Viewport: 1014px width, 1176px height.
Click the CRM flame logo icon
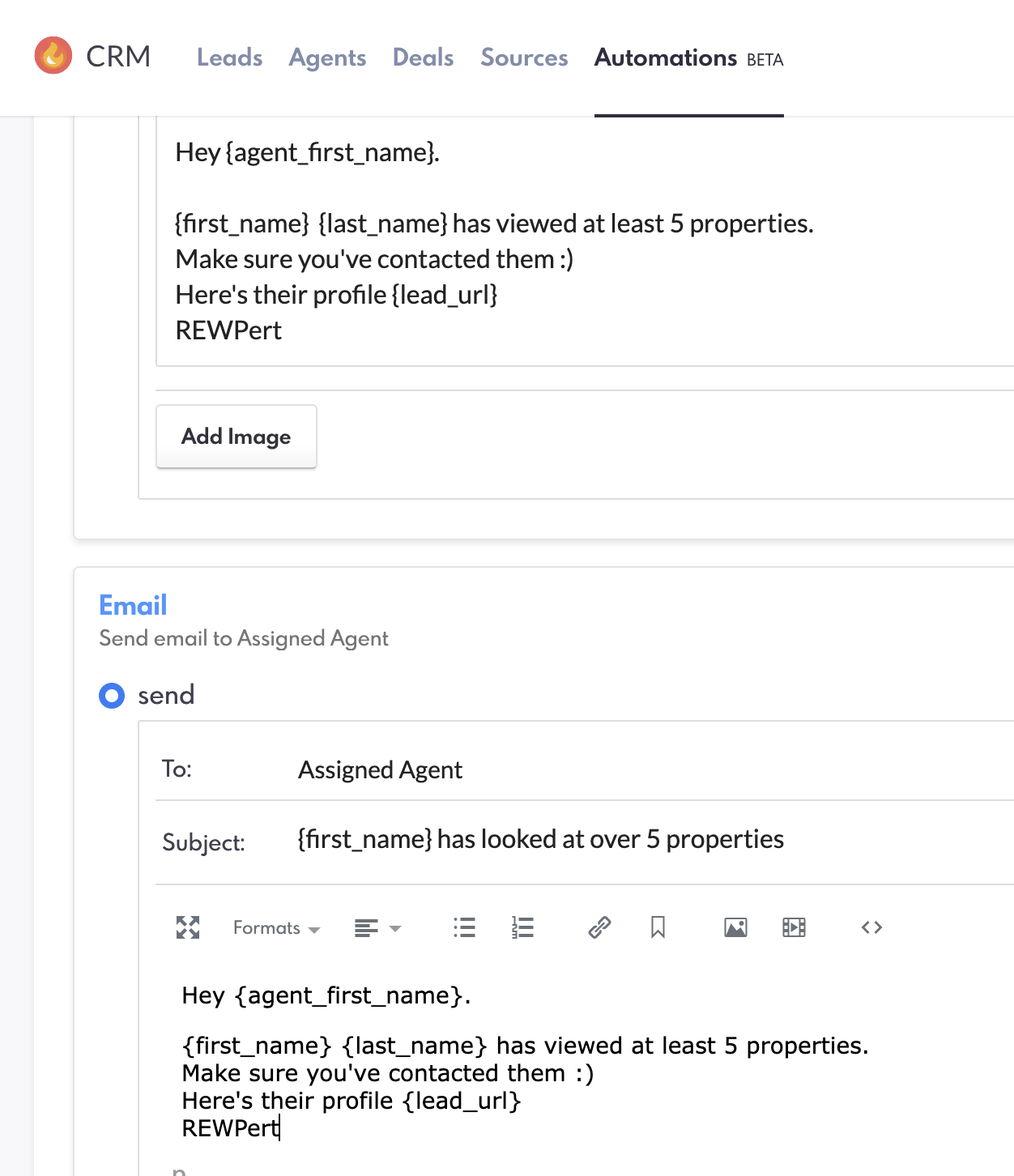click(53, 56)
